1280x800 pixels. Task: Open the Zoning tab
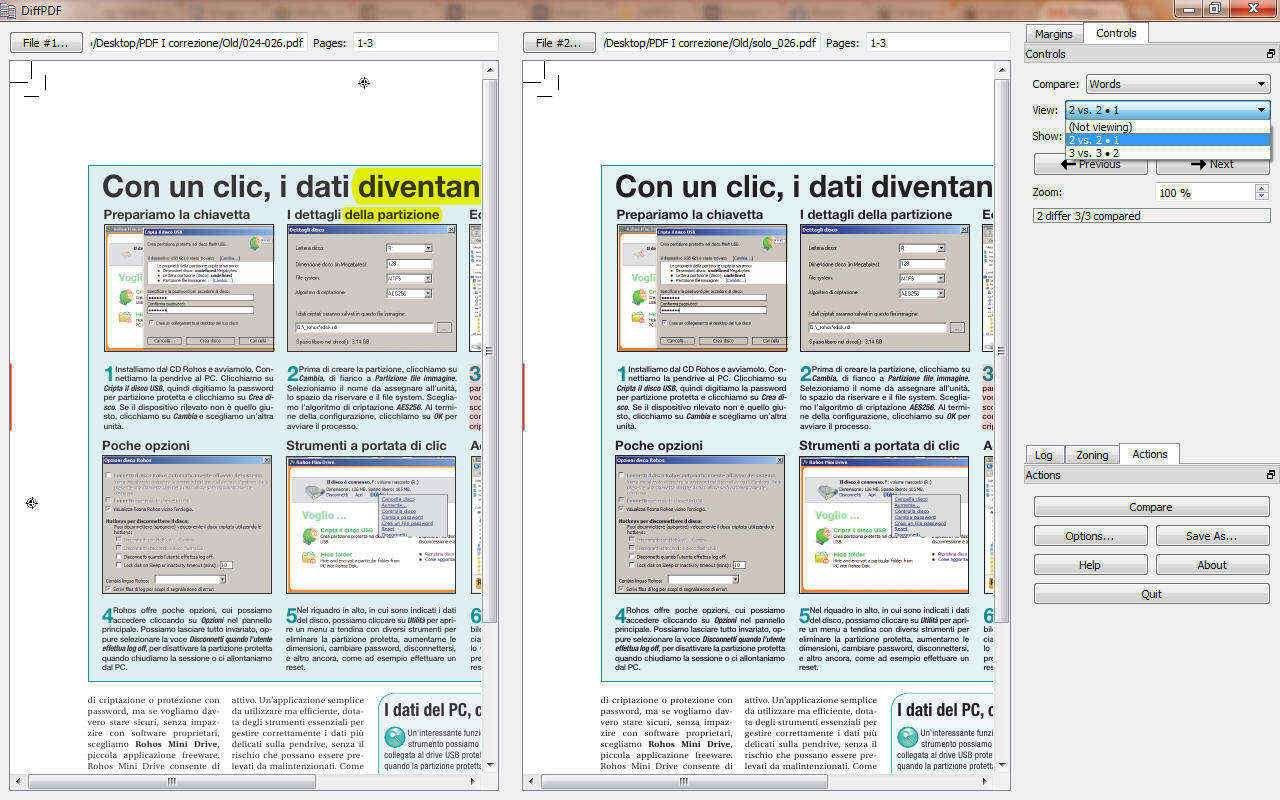(x=1091, y=455)
